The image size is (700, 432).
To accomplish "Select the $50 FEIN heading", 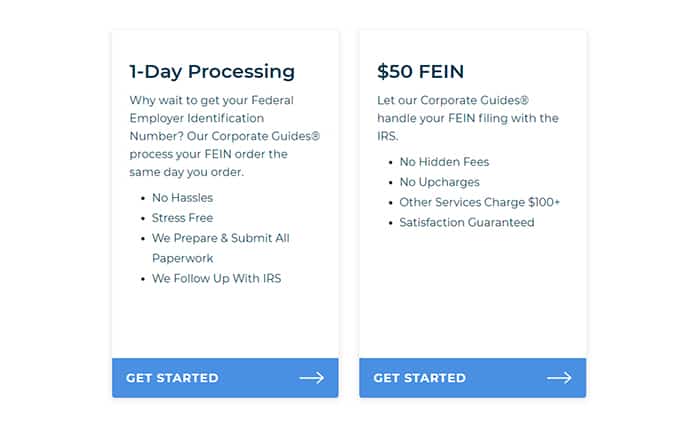I will pos(421,71).
